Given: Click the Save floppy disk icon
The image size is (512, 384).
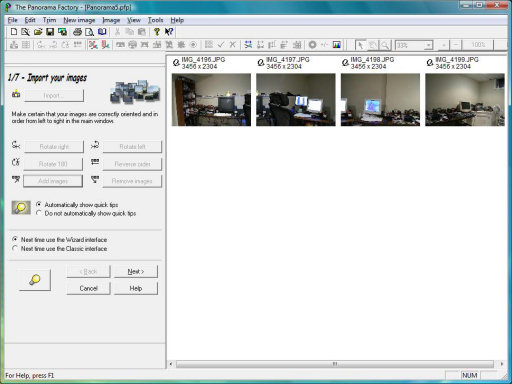Looking at the screenshot, I should (50, 32).
